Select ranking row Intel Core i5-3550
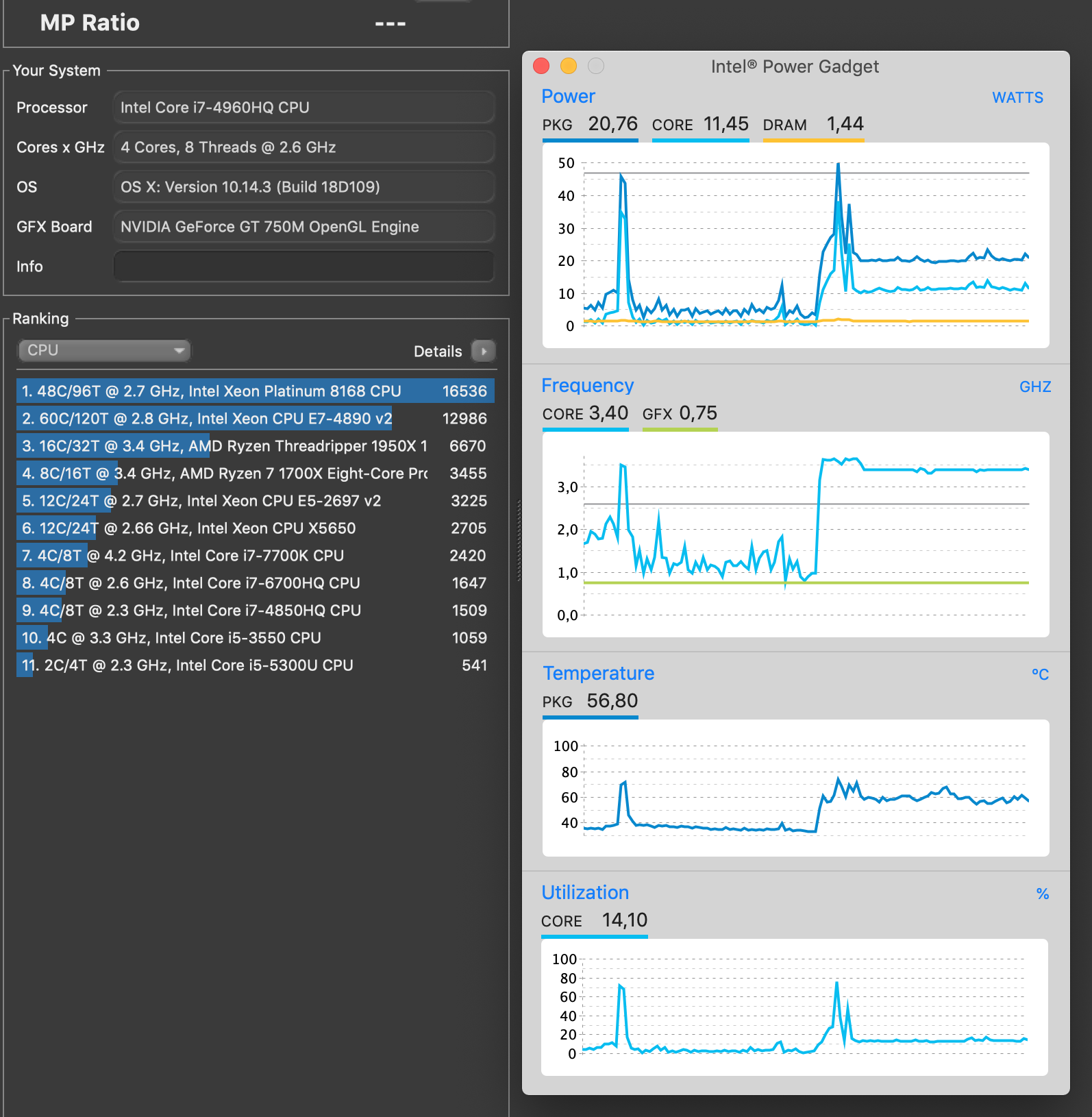This screenshot has width=1092, height=1117. tap(256, 637)
